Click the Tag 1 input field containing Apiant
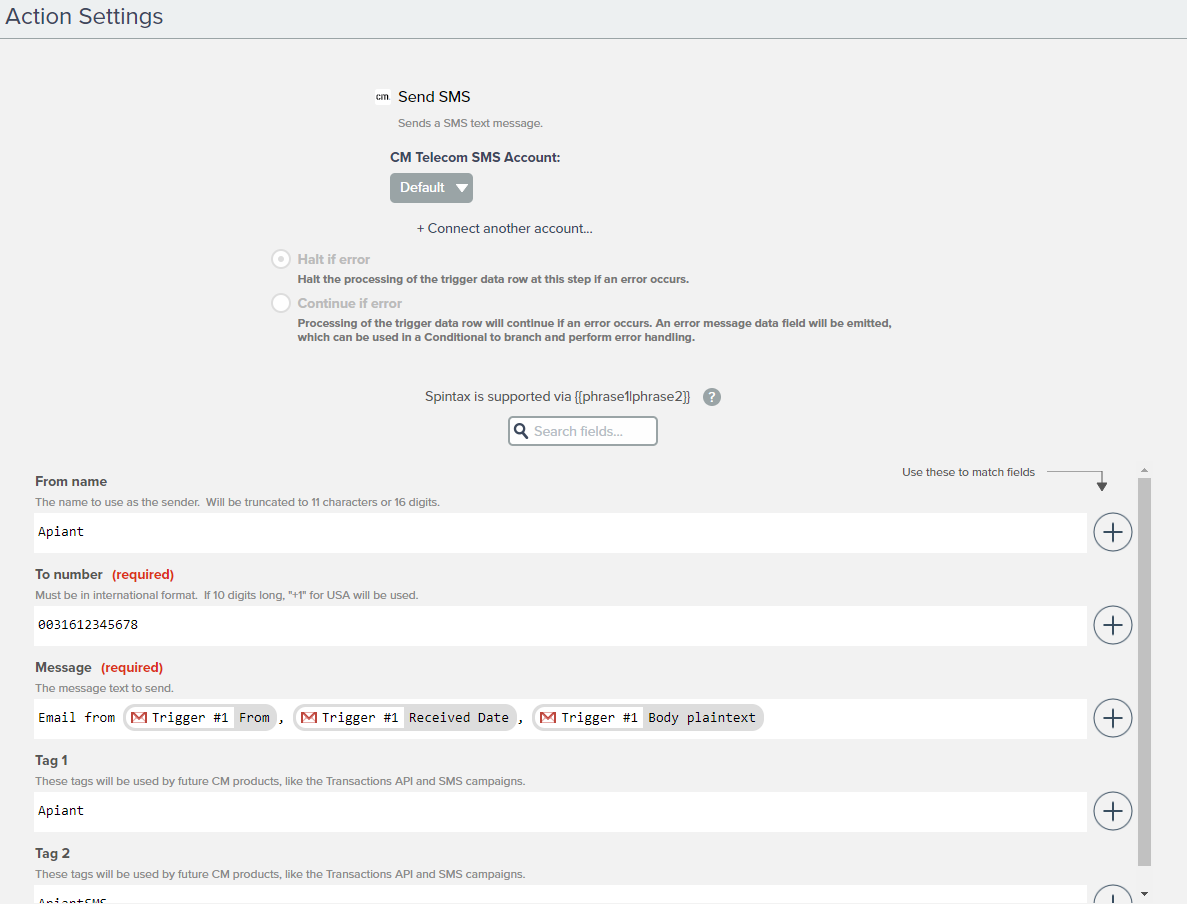 tap(560, 811)
